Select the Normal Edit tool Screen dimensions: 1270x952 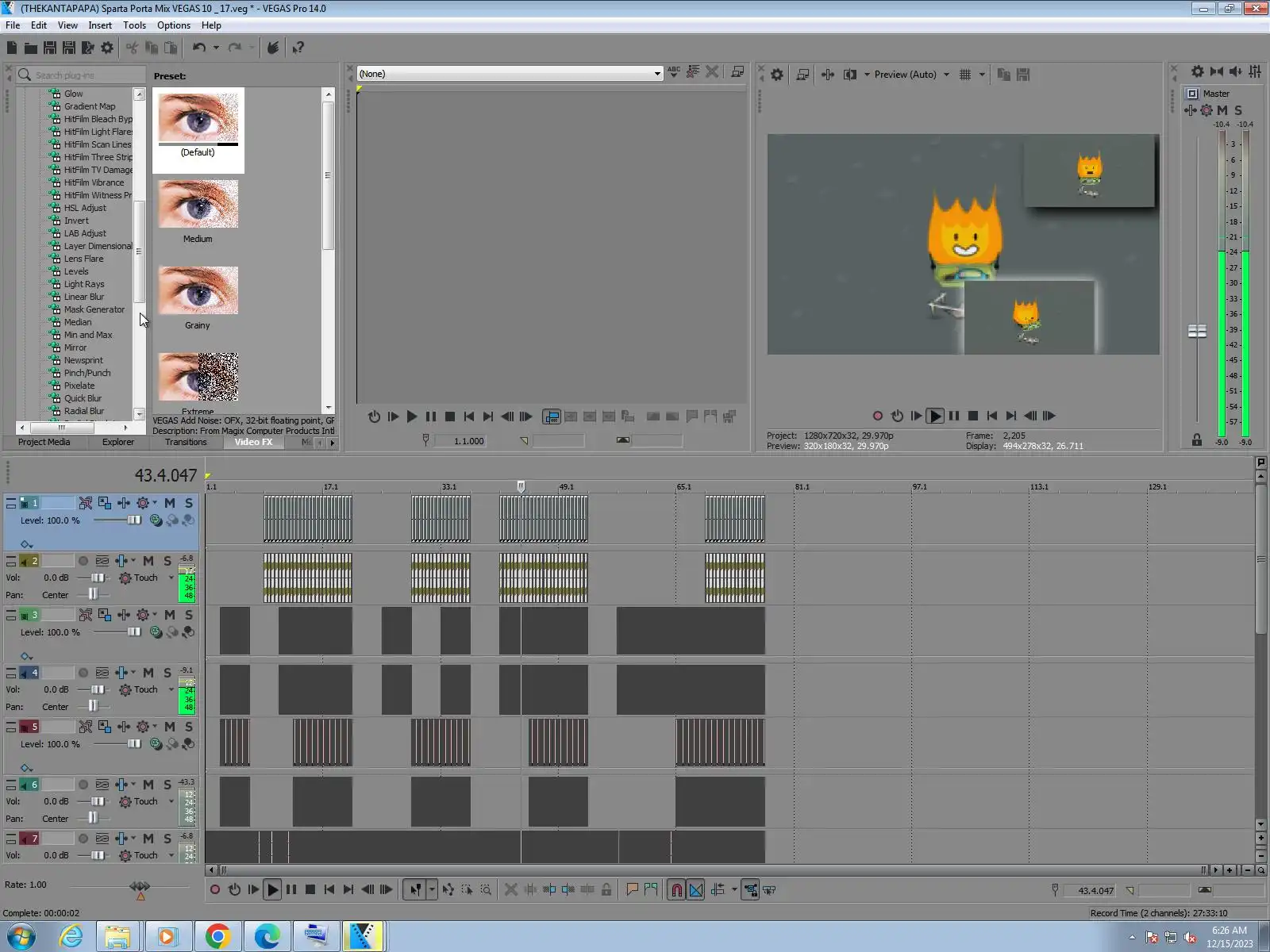click(415, 890)
